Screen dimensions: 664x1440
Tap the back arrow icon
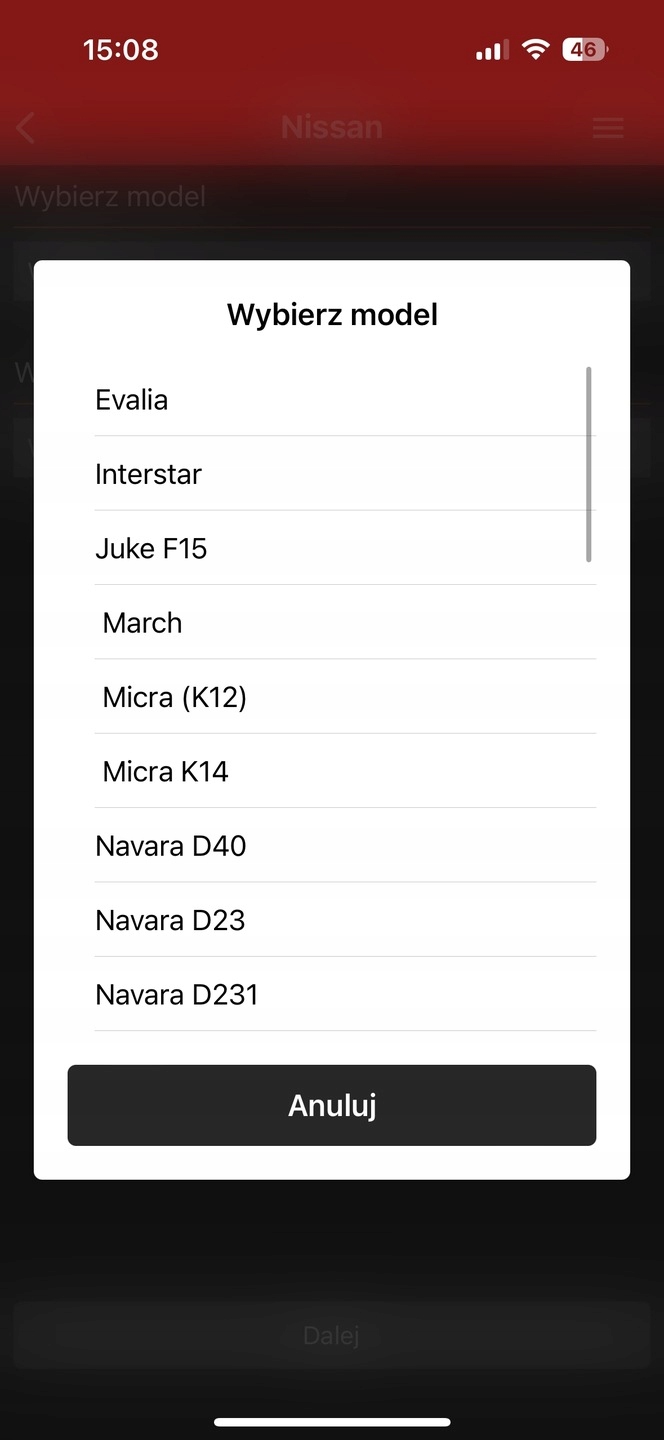26,128
